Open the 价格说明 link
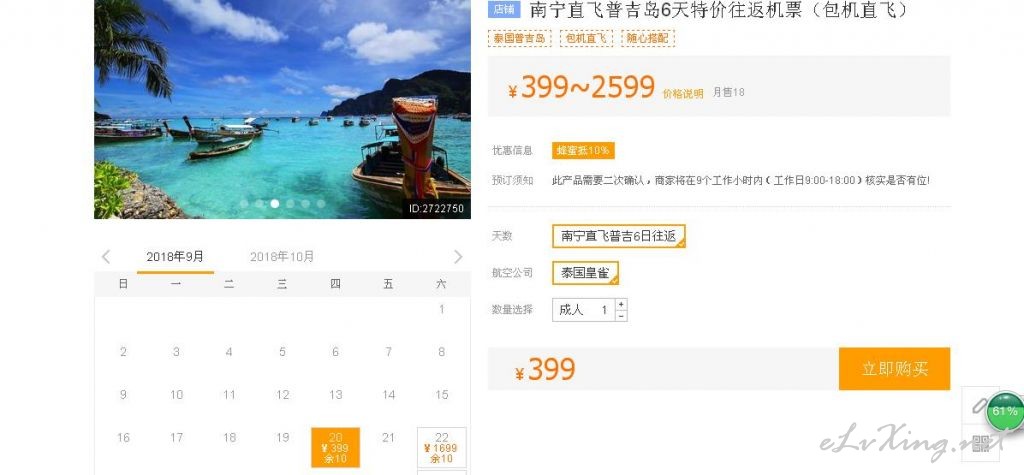The image size is (1024, 475). pos(682,93)
